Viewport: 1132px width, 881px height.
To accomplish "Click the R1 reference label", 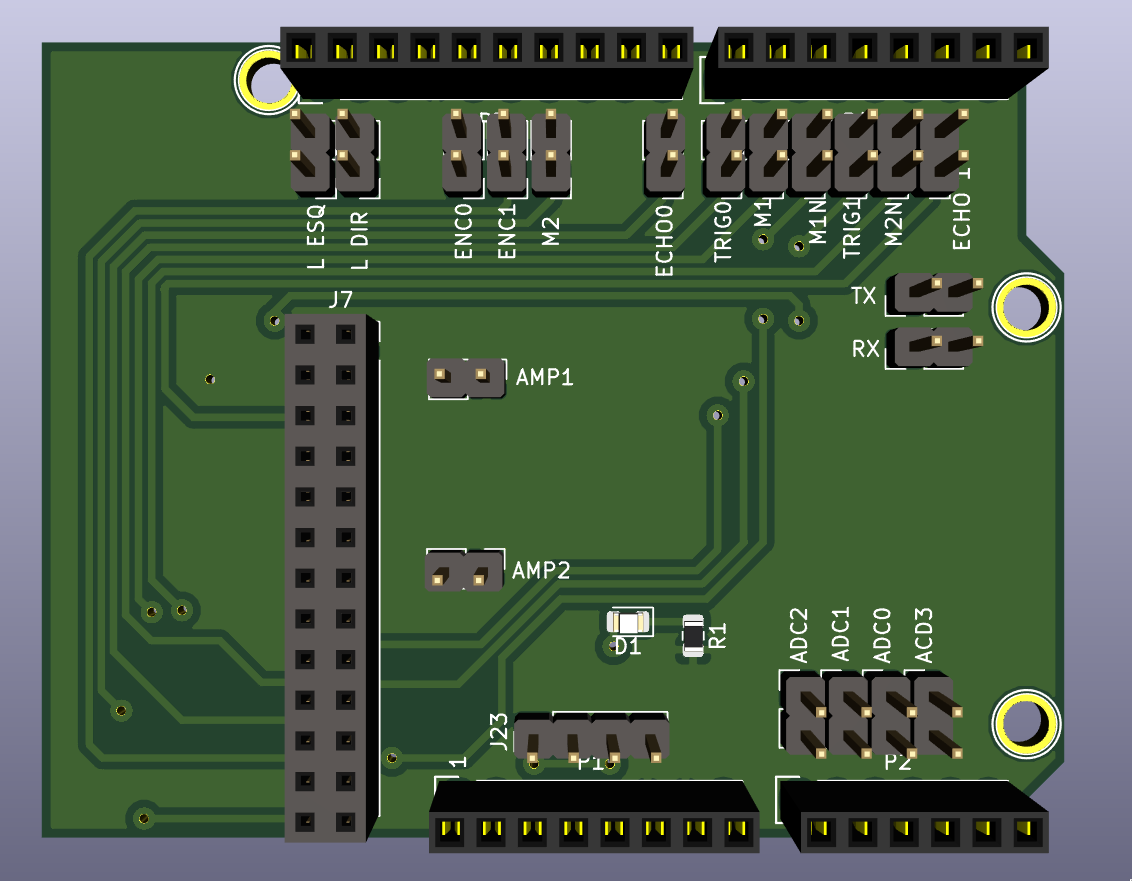I will click(718, 635).
